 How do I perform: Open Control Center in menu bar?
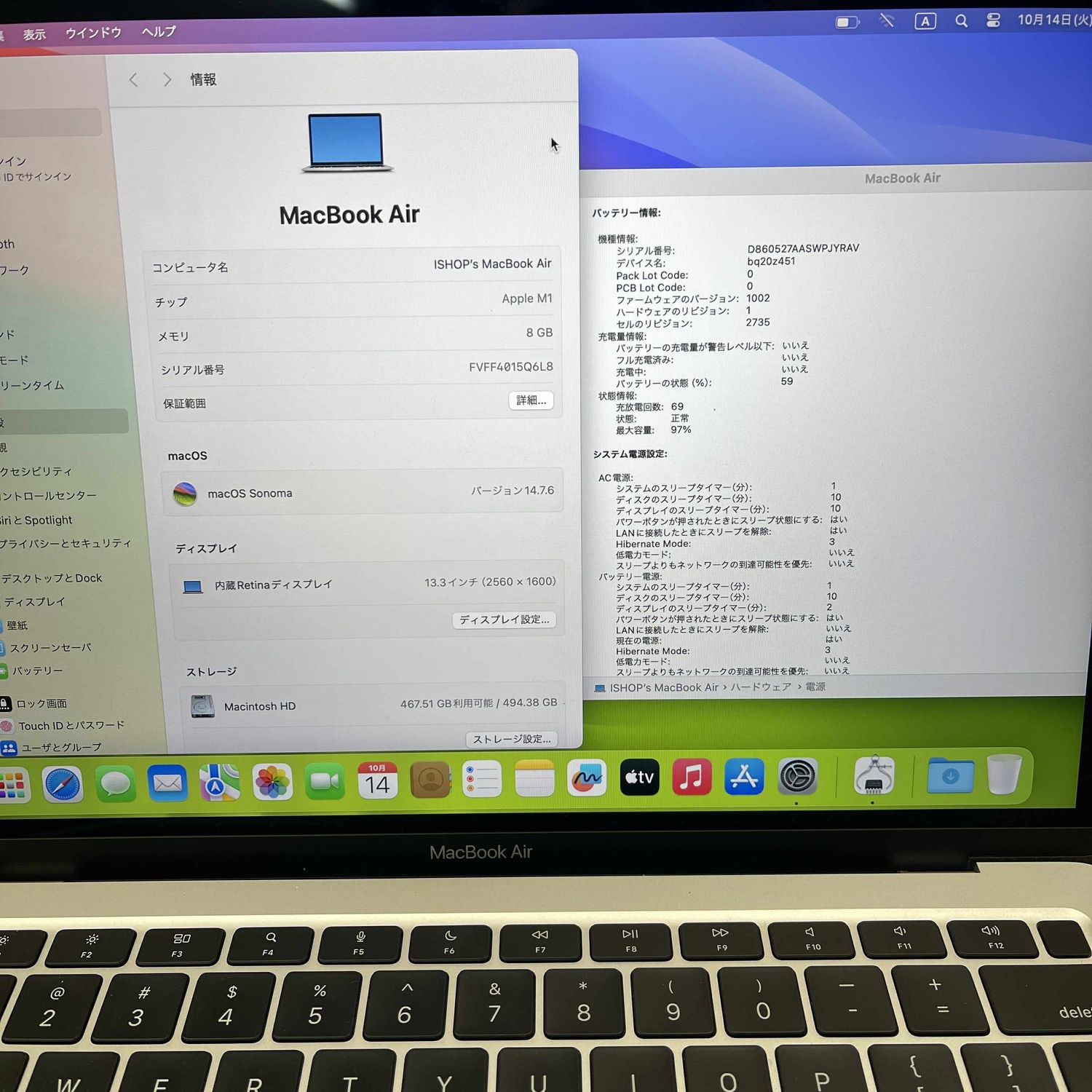pos(993,20)
